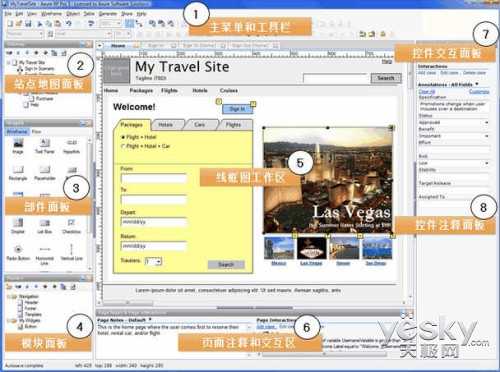The image size is (500, 372).
Task: Click the Clear All link in Annotations
Action: point(427,91)
